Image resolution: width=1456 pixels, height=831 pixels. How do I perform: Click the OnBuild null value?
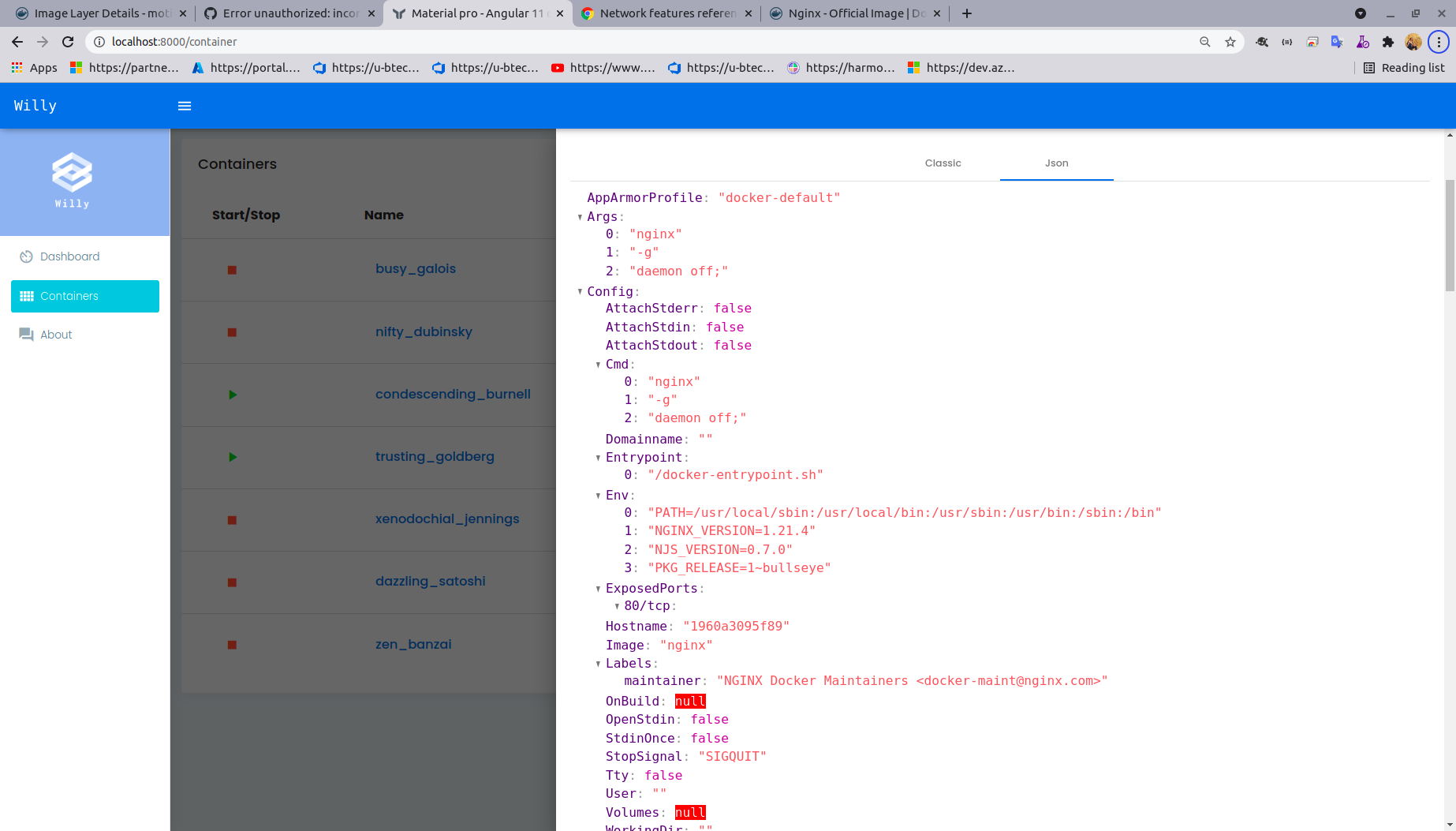[x=690, y=702]
